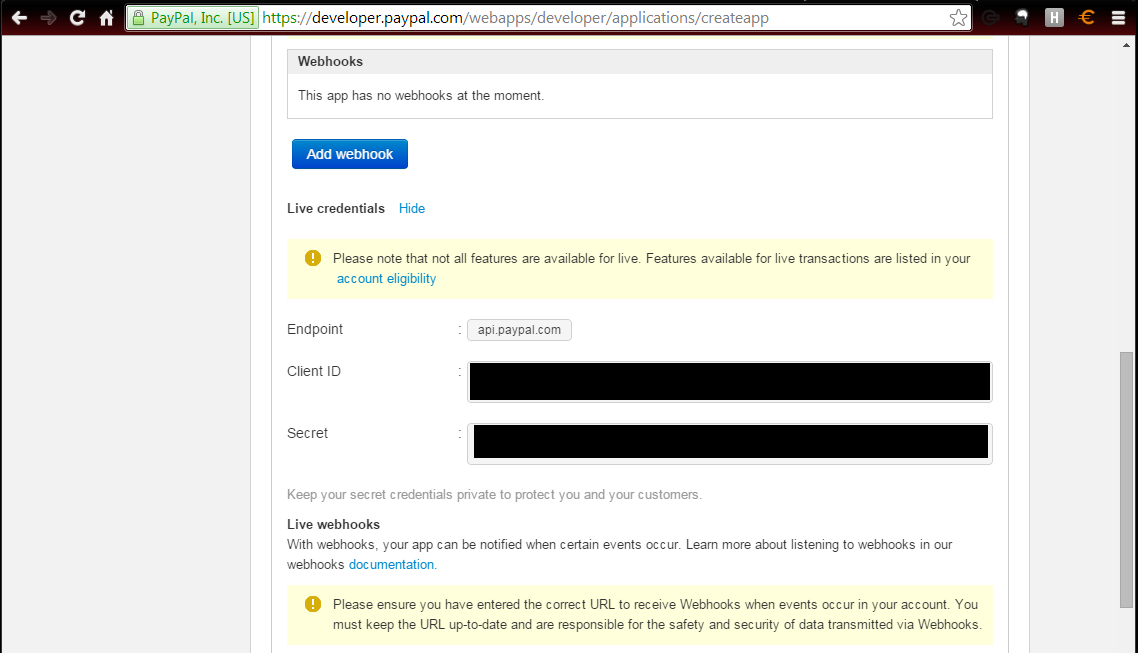The height and width of the screenshot is (653, 1138).
Task: Click the Webhooks panel header
Action: pyautogui.click(x=639, y=62)
